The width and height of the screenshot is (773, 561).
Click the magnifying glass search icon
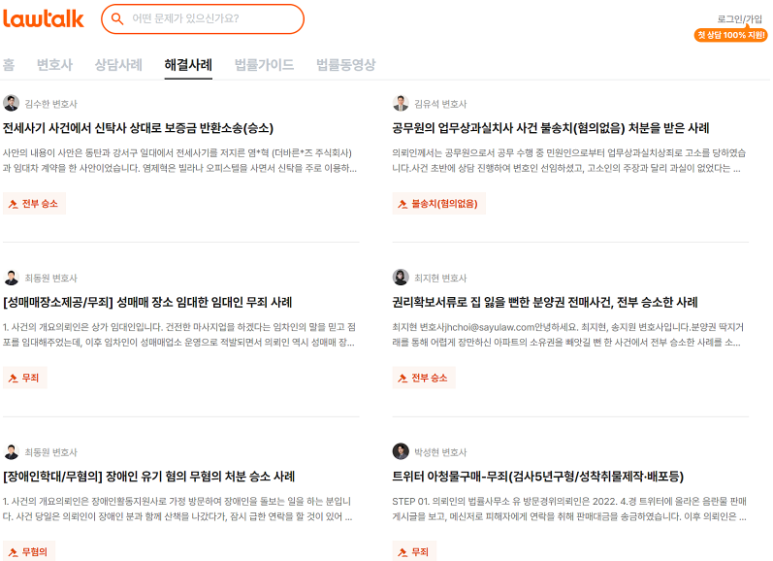click(117, 19)
